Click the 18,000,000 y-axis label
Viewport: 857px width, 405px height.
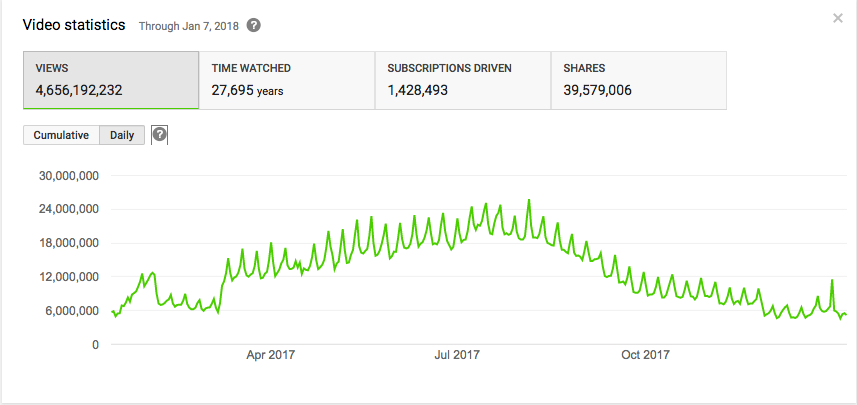pos(68,243)
